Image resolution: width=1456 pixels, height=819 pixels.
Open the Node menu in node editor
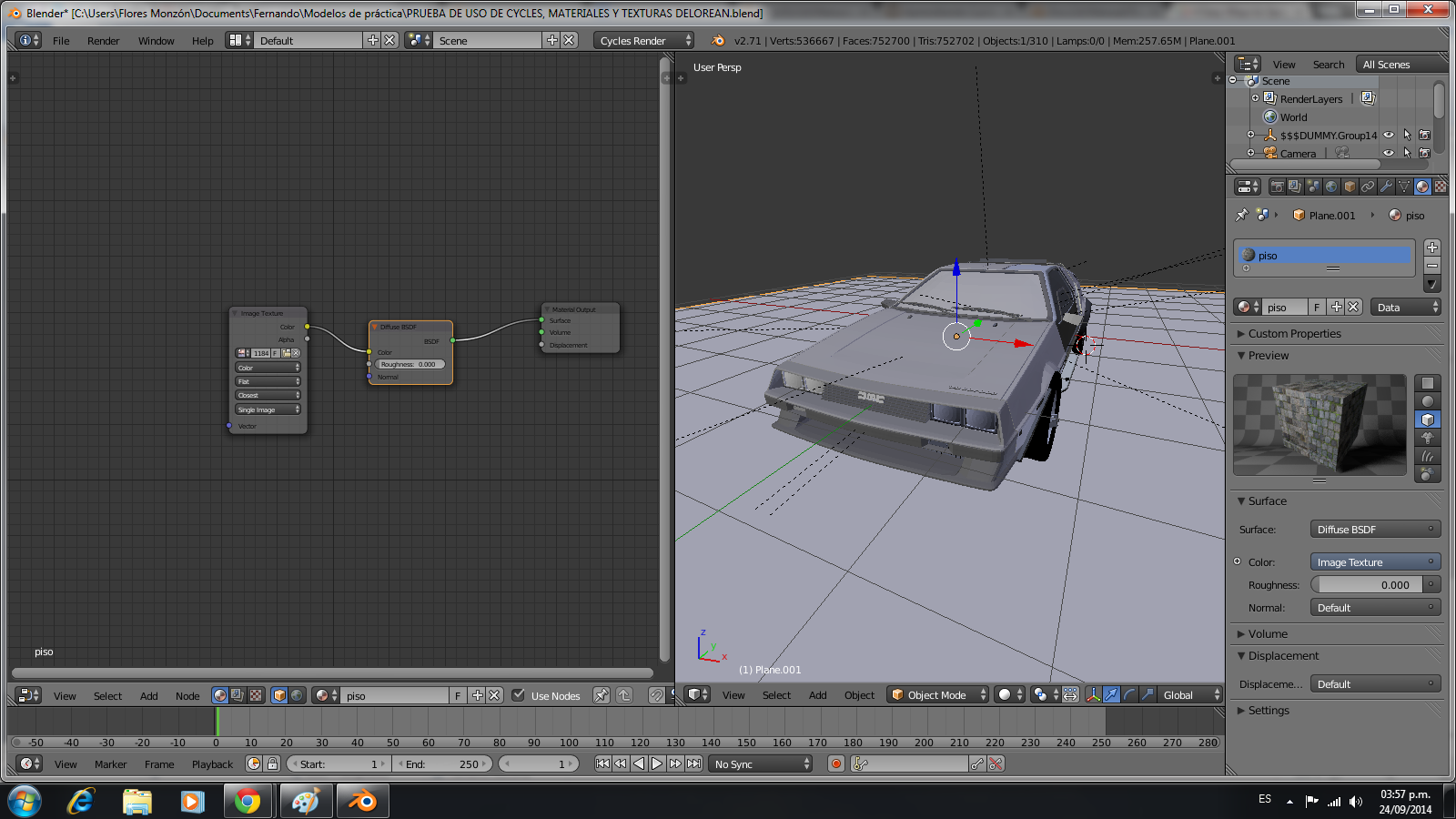(x=187, y=696)
